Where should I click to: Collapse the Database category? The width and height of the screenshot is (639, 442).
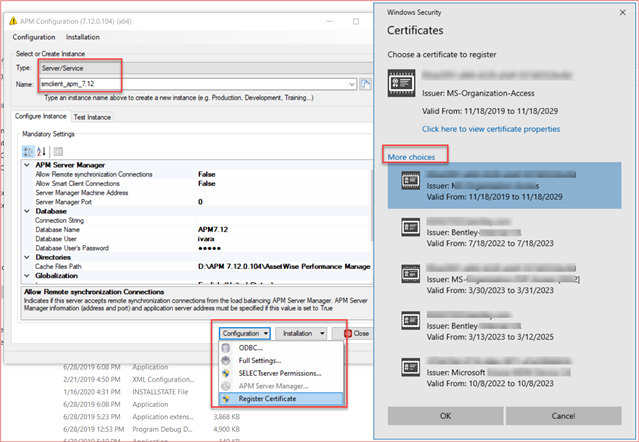coord(27,211)
